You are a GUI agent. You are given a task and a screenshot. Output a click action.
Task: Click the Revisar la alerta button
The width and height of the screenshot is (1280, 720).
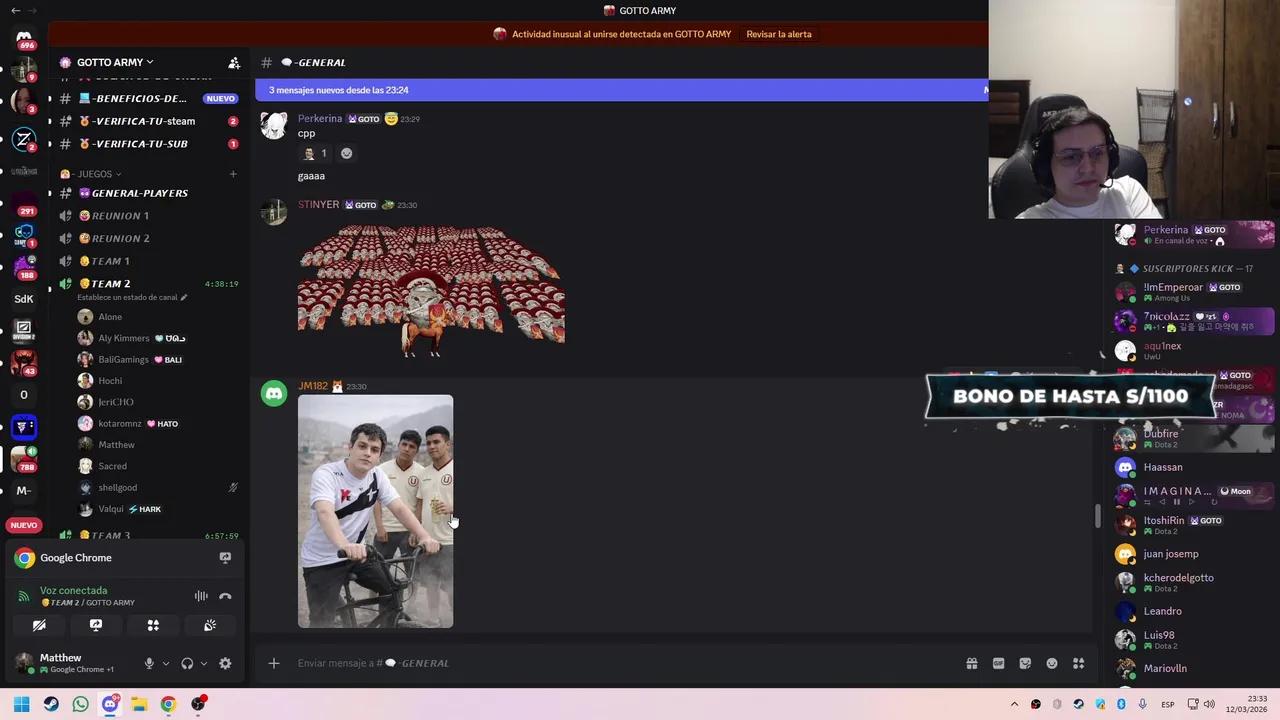tap(779, 33)
